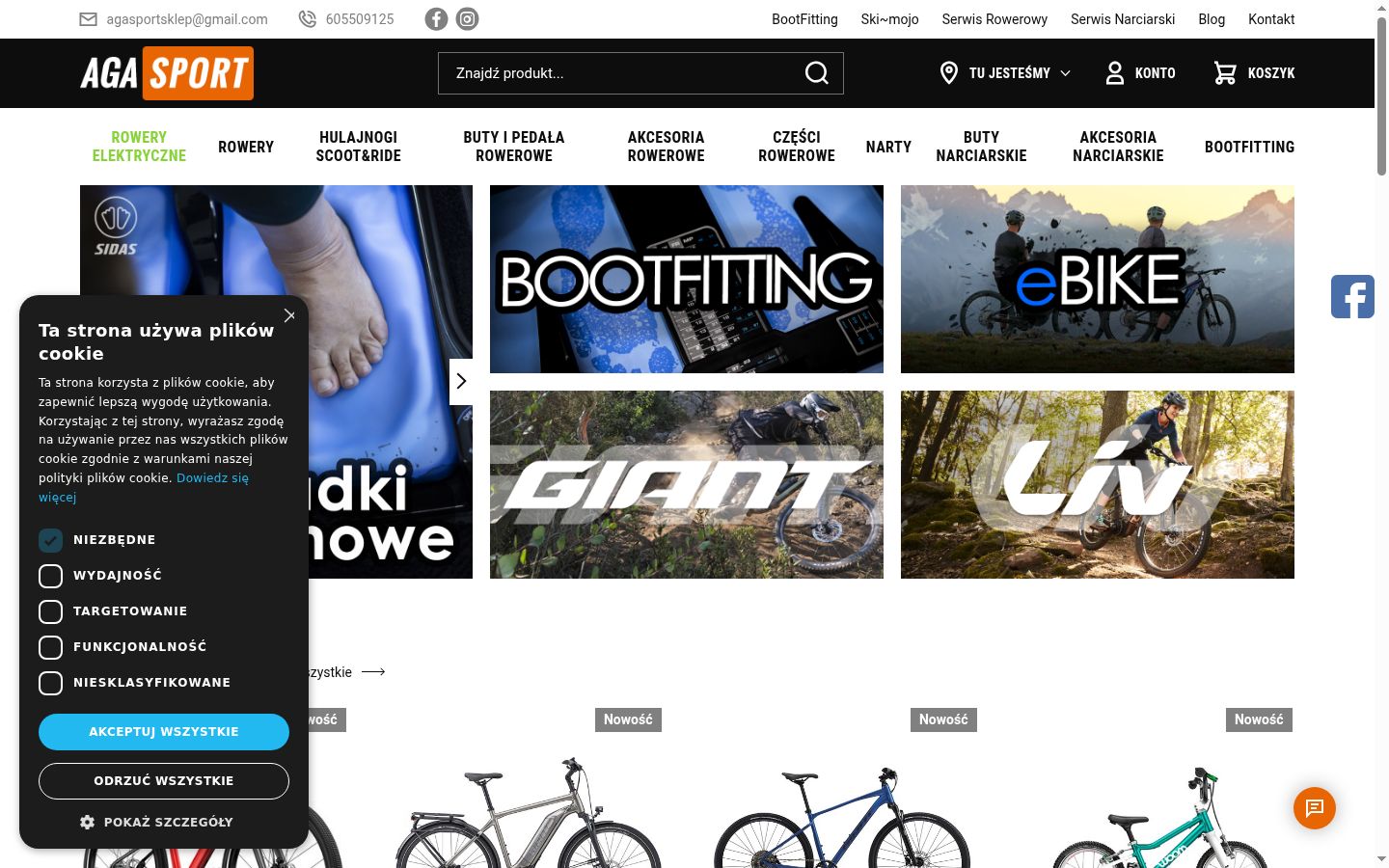The image size is (1389, 868).
Task: Enable the Funkcjonalność cookie checkbox
Action: pos(50,647)
